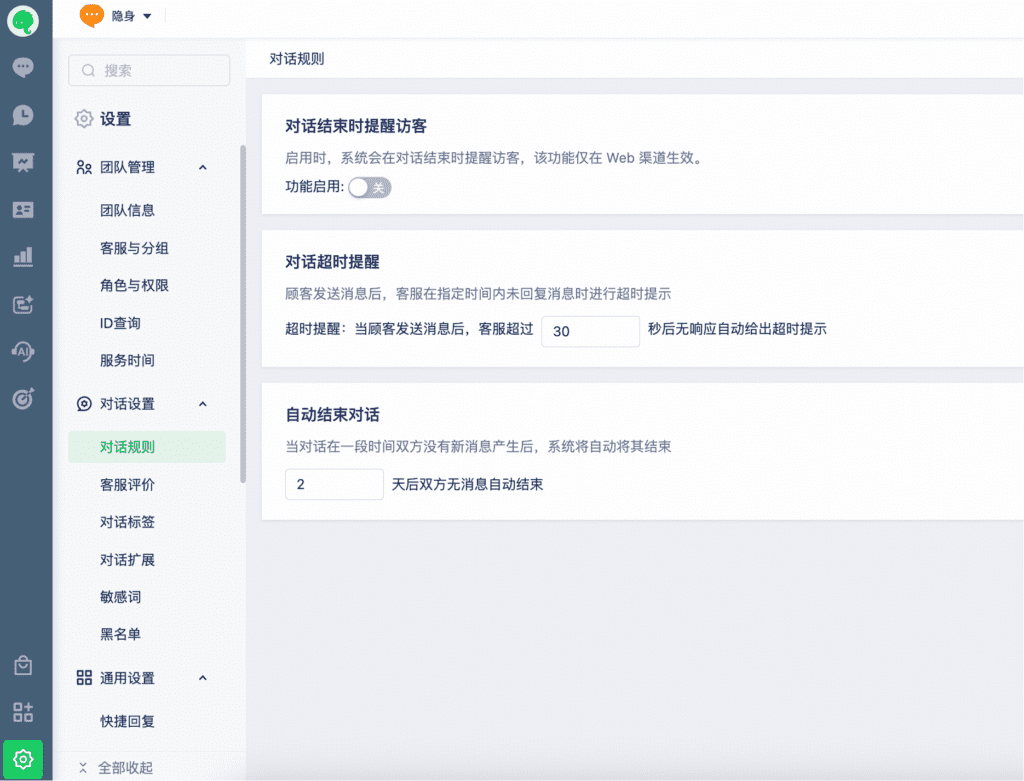
Task: Collapse the 团队管理 section
Action: click(x=202, y=168)
